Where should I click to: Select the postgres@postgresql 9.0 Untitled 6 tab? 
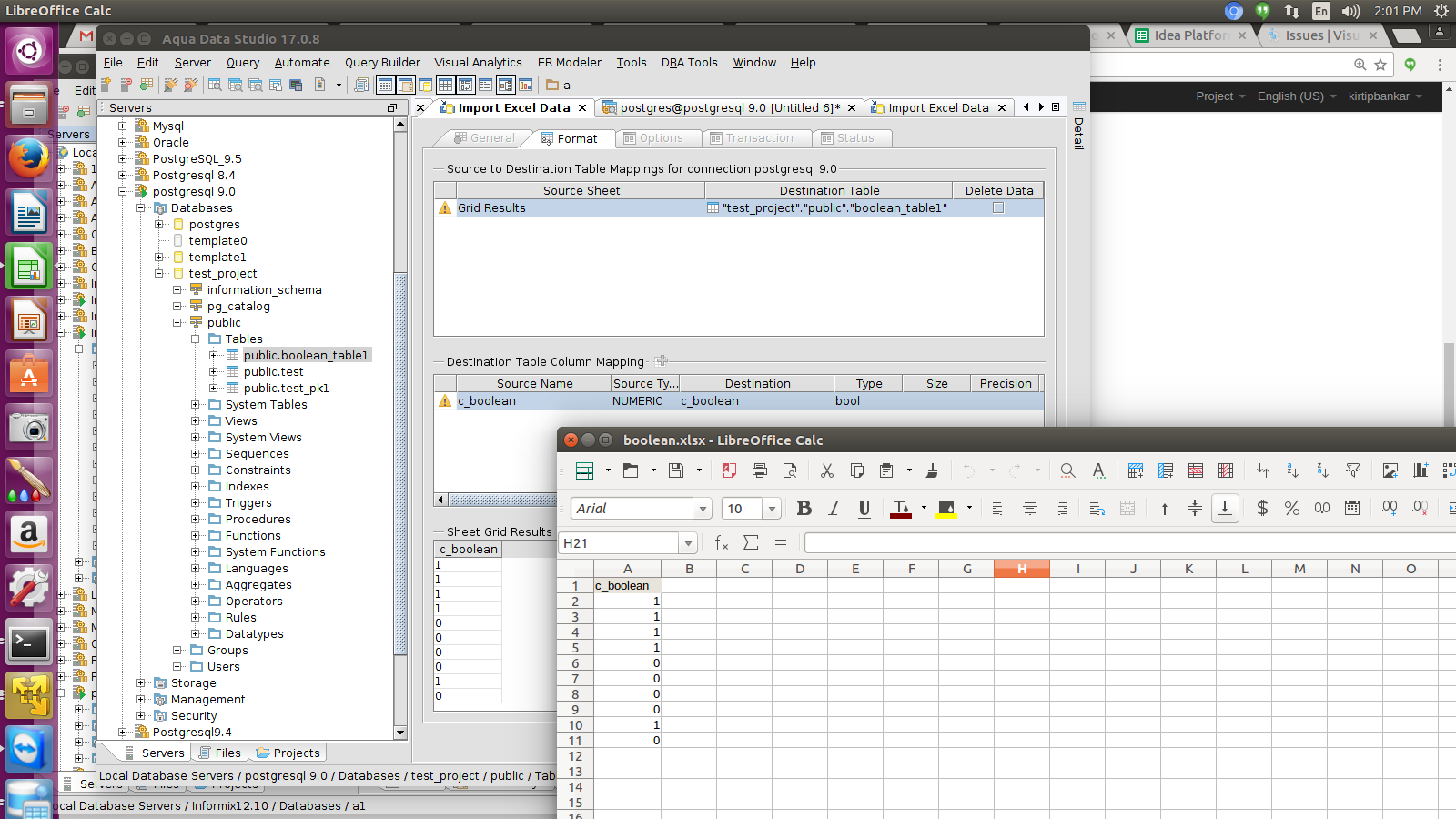(730, 107)
